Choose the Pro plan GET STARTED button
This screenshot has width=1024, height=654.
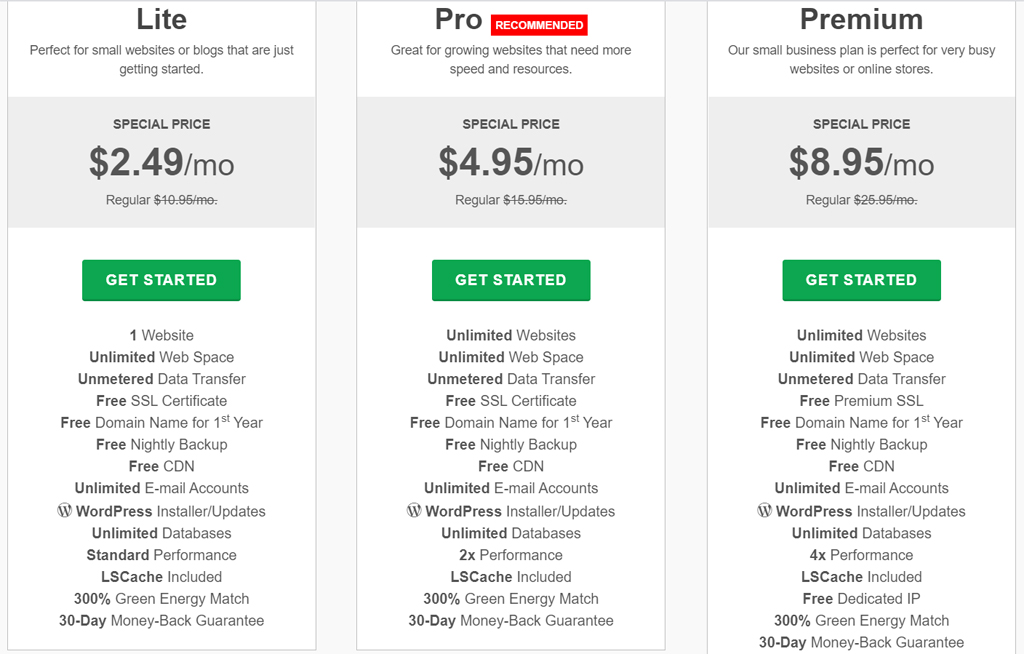[x=511, y=280]
